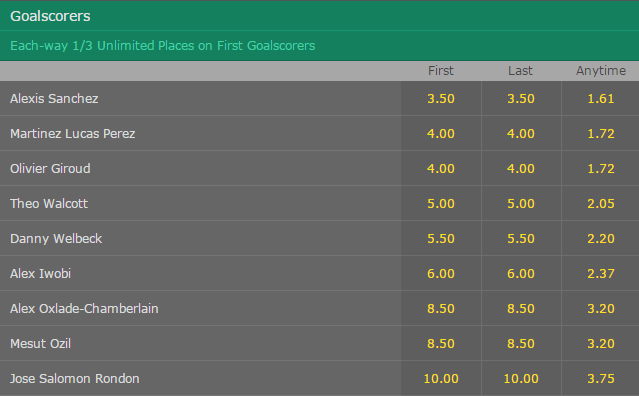Pick Martinez Lucas Perez Last goalscorer 4.00
The width and height of the screenshot is (639, 396).
521,134
